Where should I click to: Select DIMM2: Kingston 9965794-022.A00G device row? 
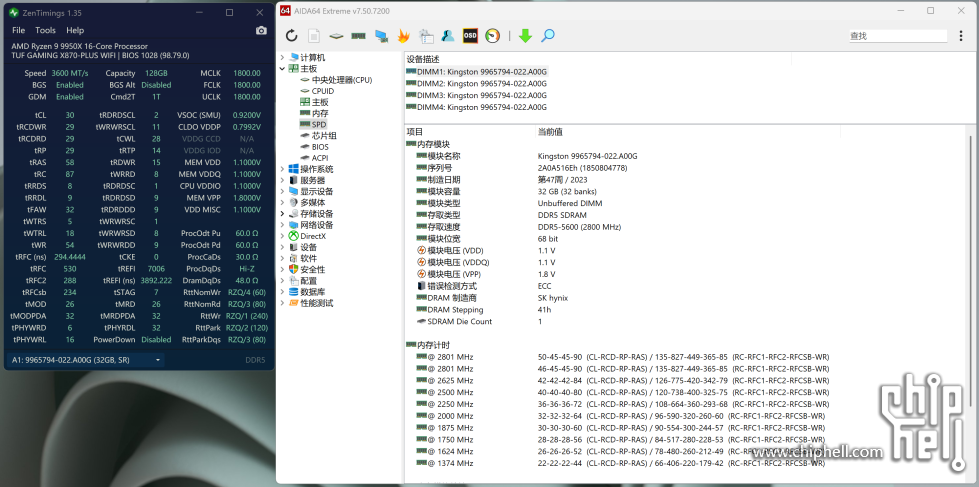pyautogui.click(x=476, y=84)
